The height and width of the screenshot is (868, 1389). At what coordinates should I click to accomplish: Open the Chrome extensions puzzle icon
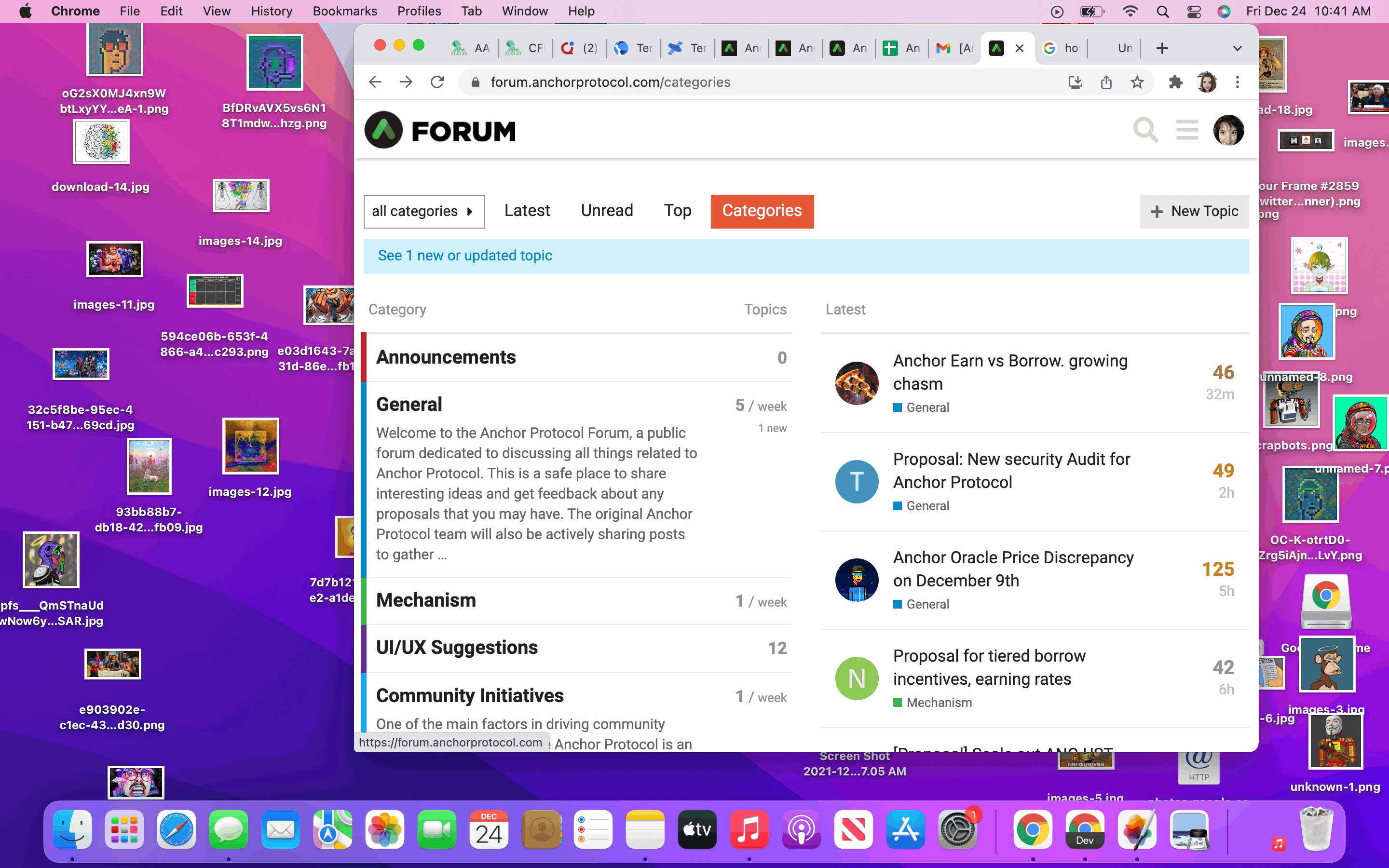[1175, 82]
